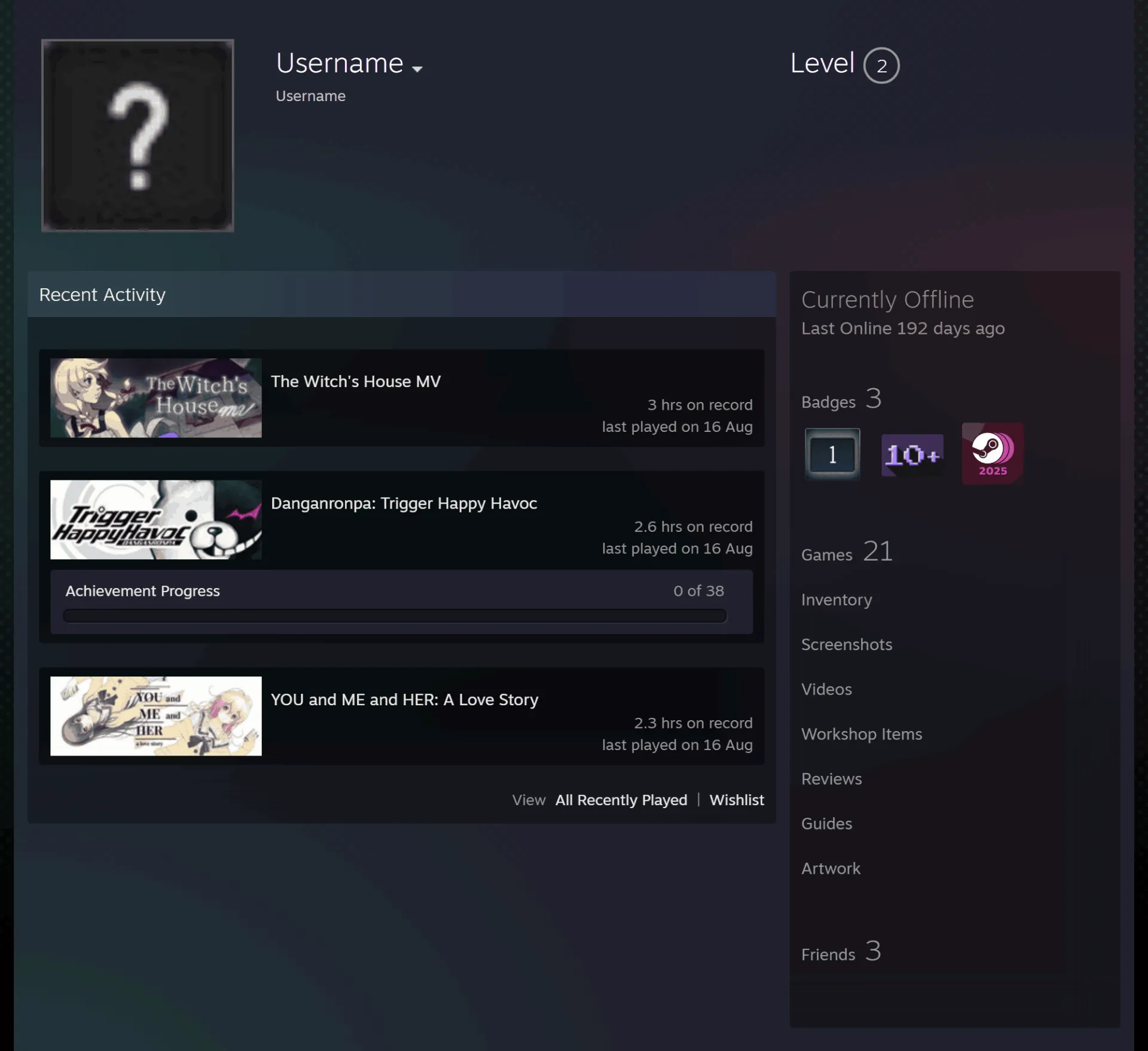Screen dimensions: 1148x1051
Task: Expand the Username dropdown arrow
Action: (x=417, y=69)
